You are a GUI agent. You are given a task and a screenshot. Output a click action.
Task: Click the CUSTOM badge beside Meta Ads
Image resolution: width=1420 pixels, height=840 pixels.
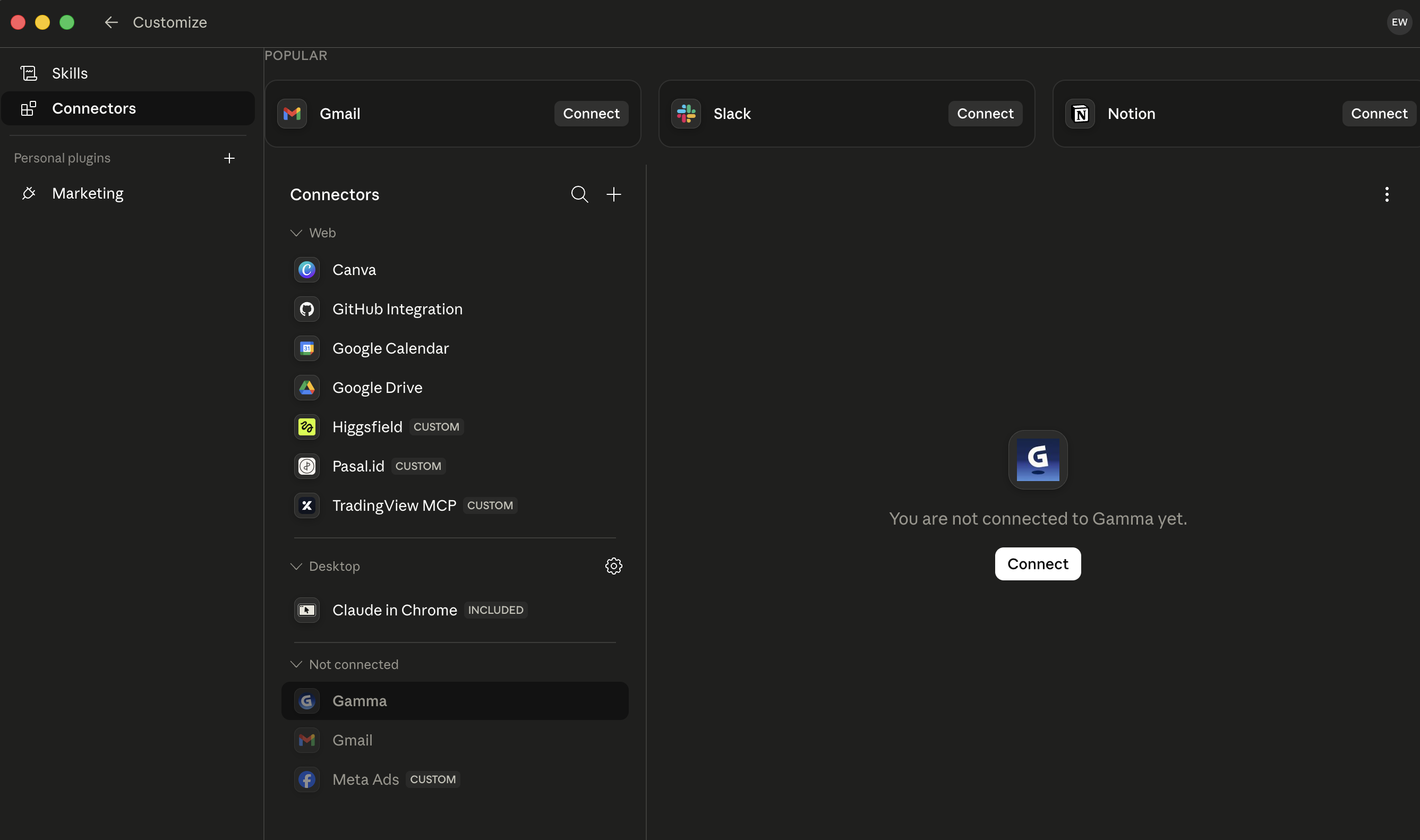(433, 779)
